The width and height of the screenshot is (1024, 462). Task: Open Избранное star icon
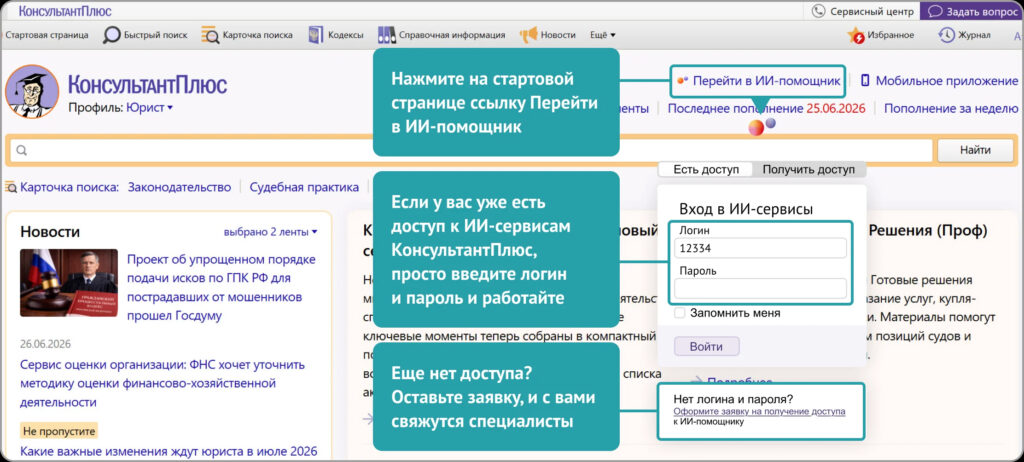(x=856, y=35)
